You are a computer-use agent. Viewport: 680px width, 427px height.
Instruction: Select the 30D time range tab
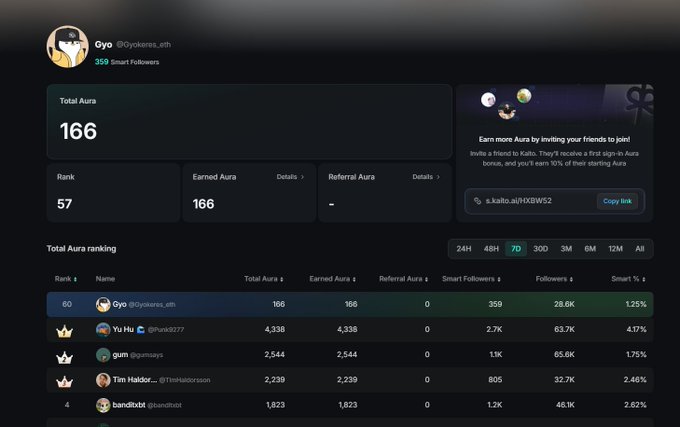540,249
